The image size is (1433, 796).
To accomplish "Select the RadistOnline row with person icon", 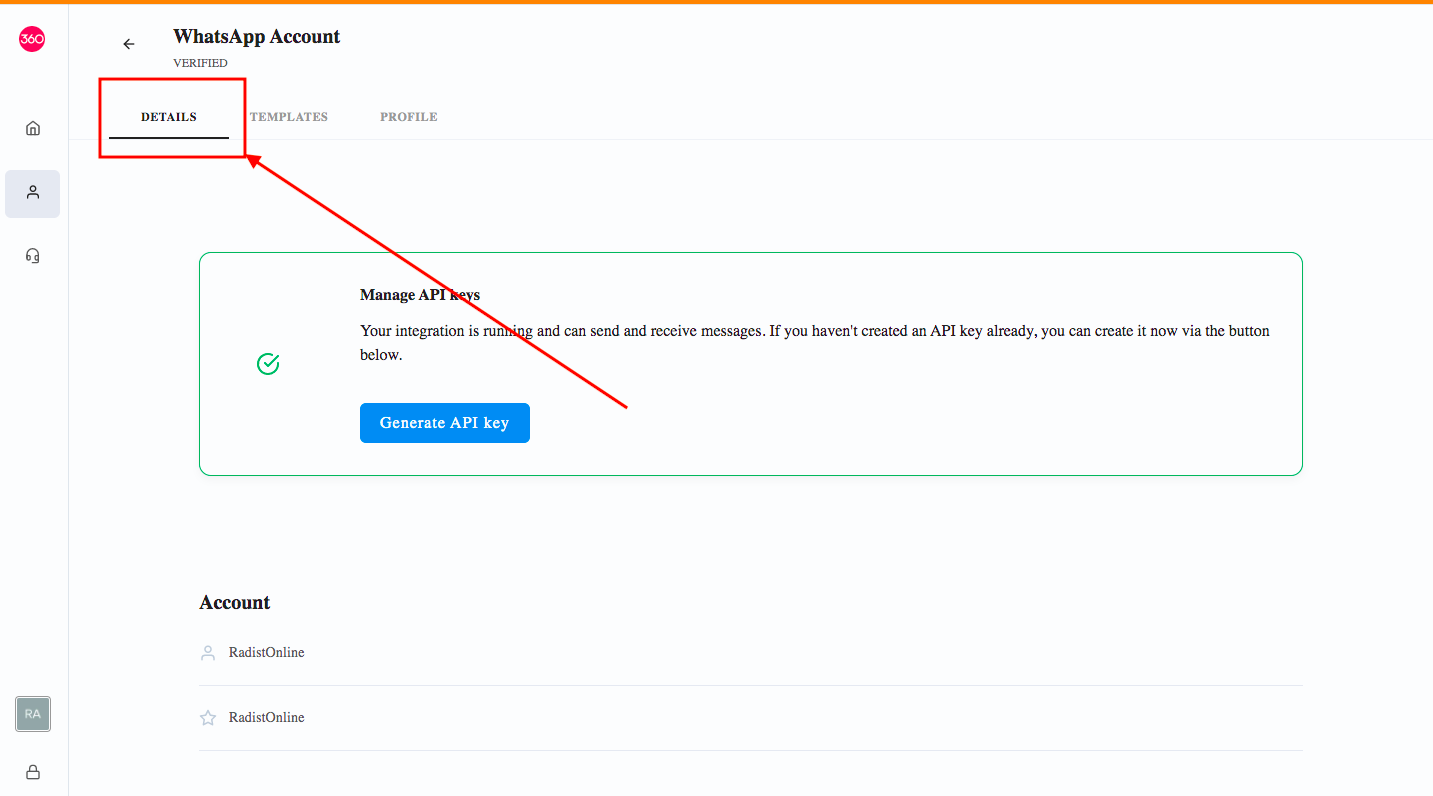I will [x=751, y=653].
